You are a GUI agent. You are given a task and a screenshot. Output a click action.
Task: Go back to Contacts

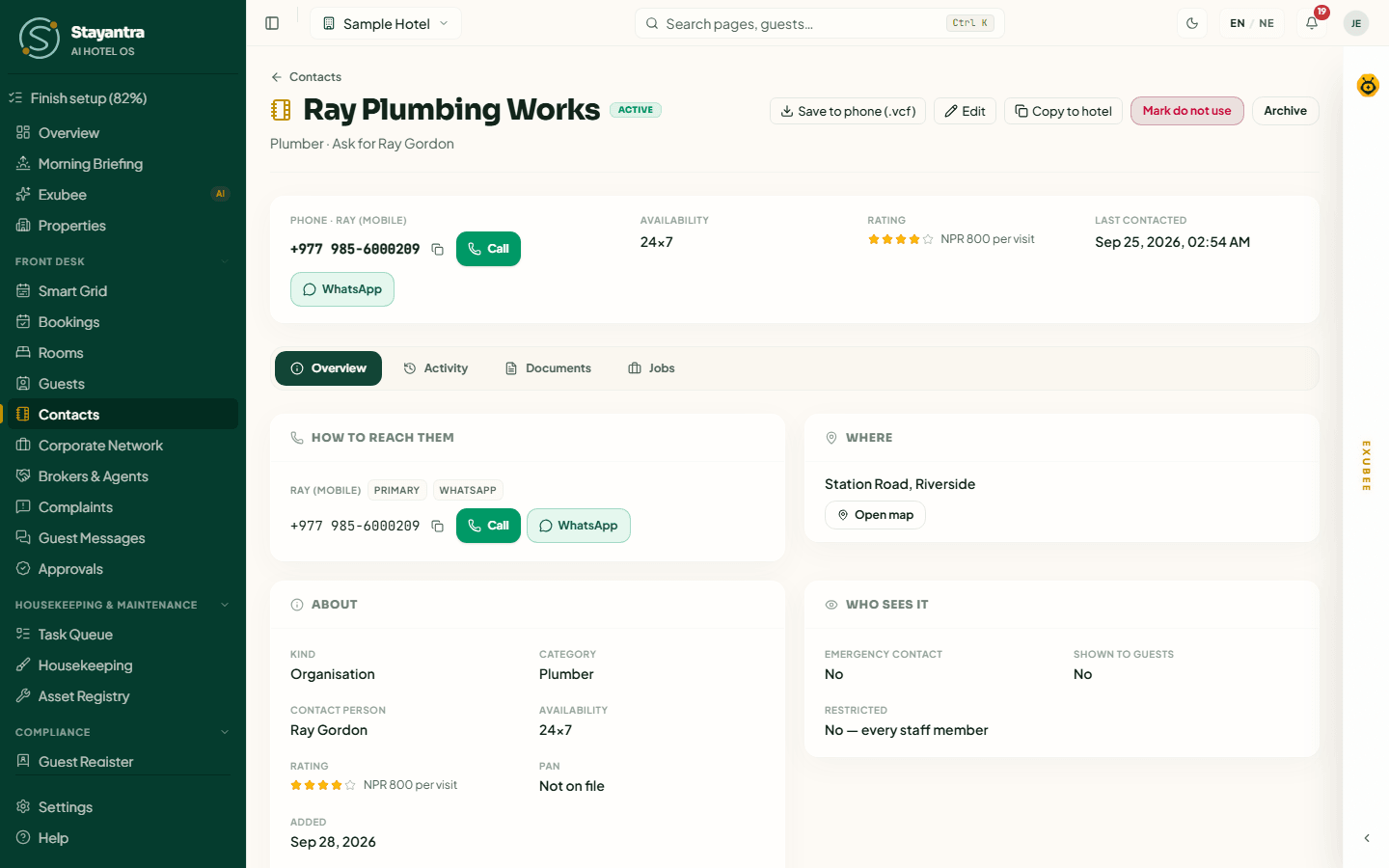pyautogui.click(x=306, y=77)
